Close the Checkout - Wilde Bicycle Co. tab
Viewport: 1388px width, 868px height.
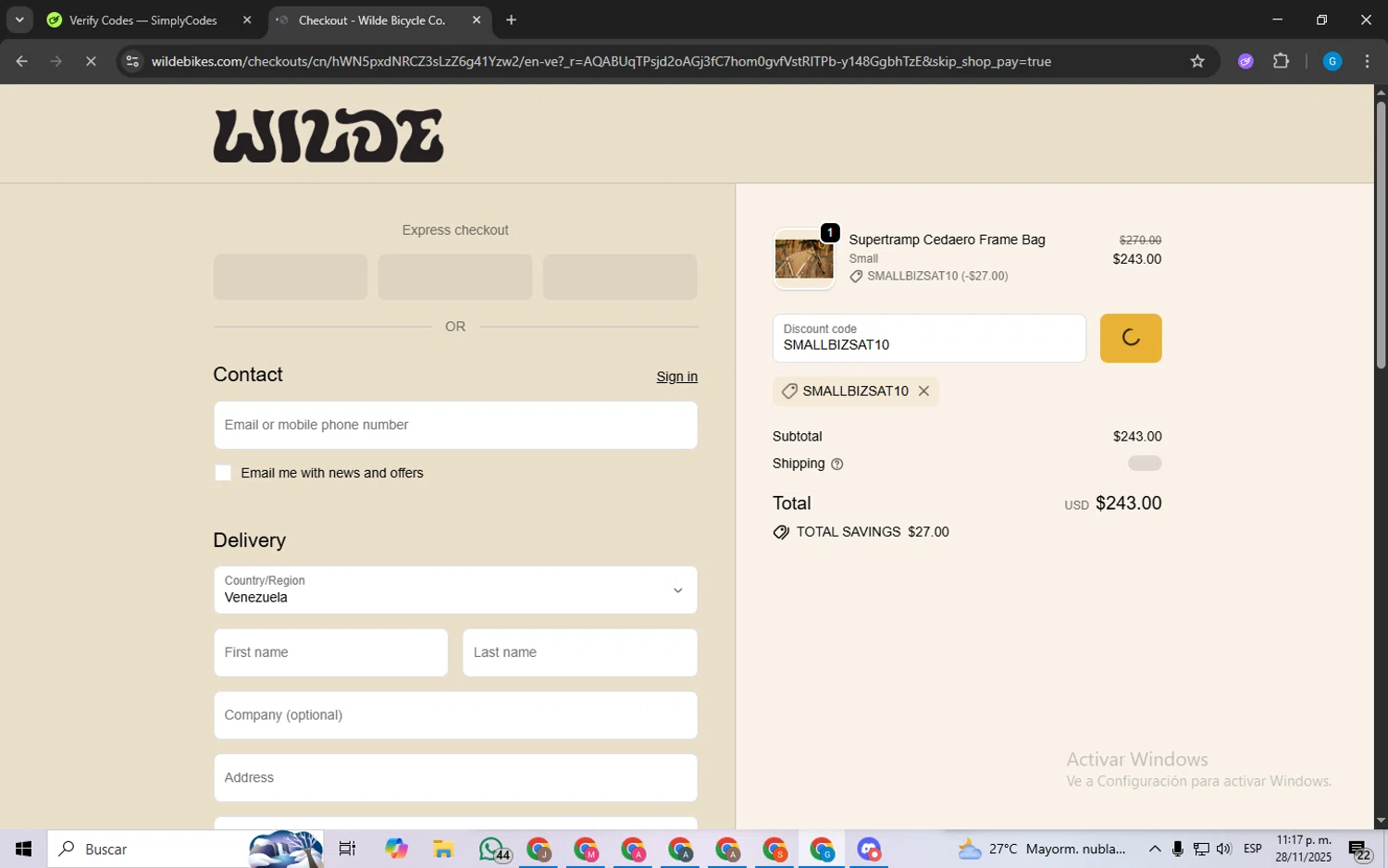(x=477, y=19)
